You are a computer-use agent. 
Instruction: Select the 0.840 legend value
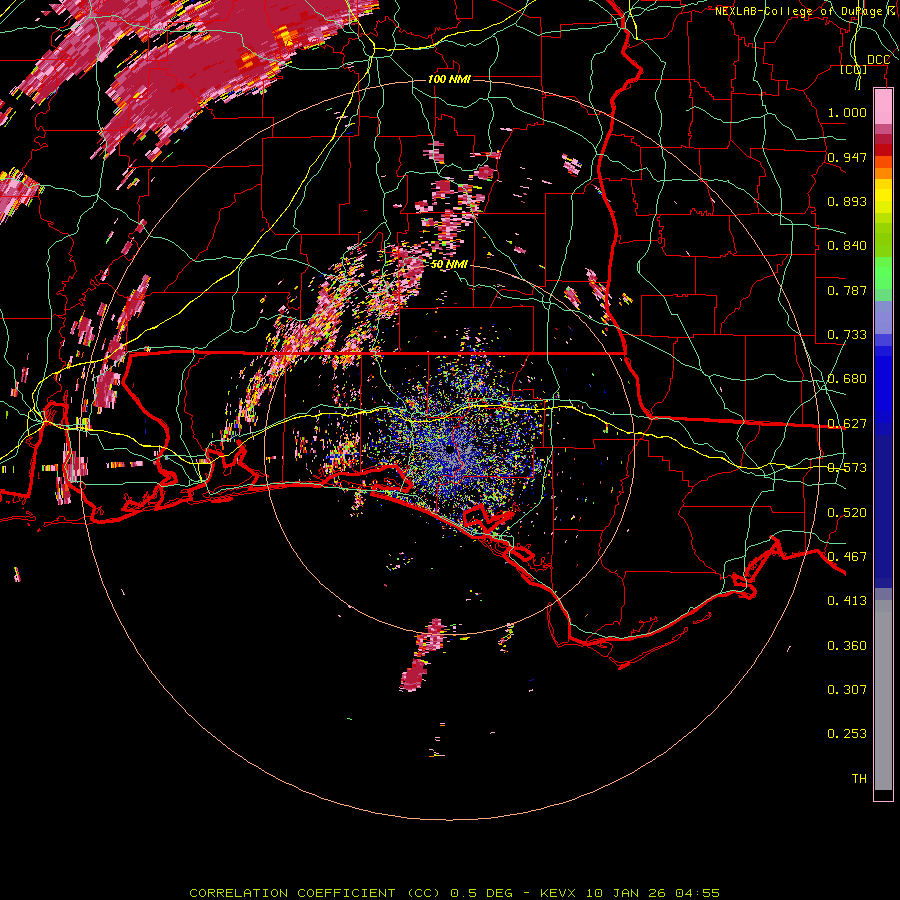point(847,246)
